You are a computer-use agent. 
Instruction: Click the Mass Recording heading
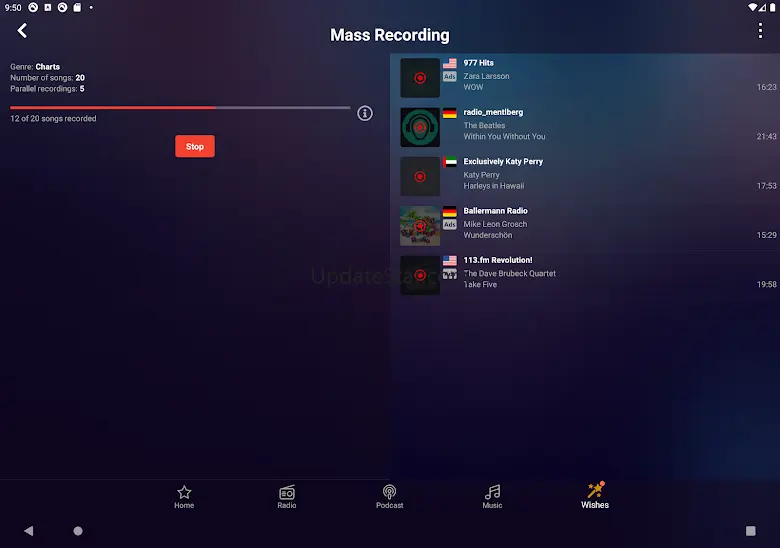[390, 35]
